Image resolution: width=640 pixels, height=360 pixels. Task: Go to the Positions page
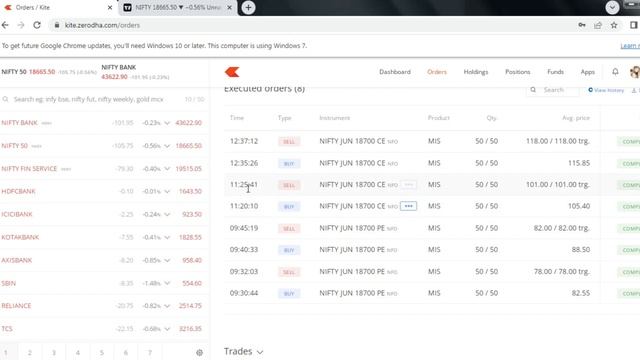(x=518, y=72)
